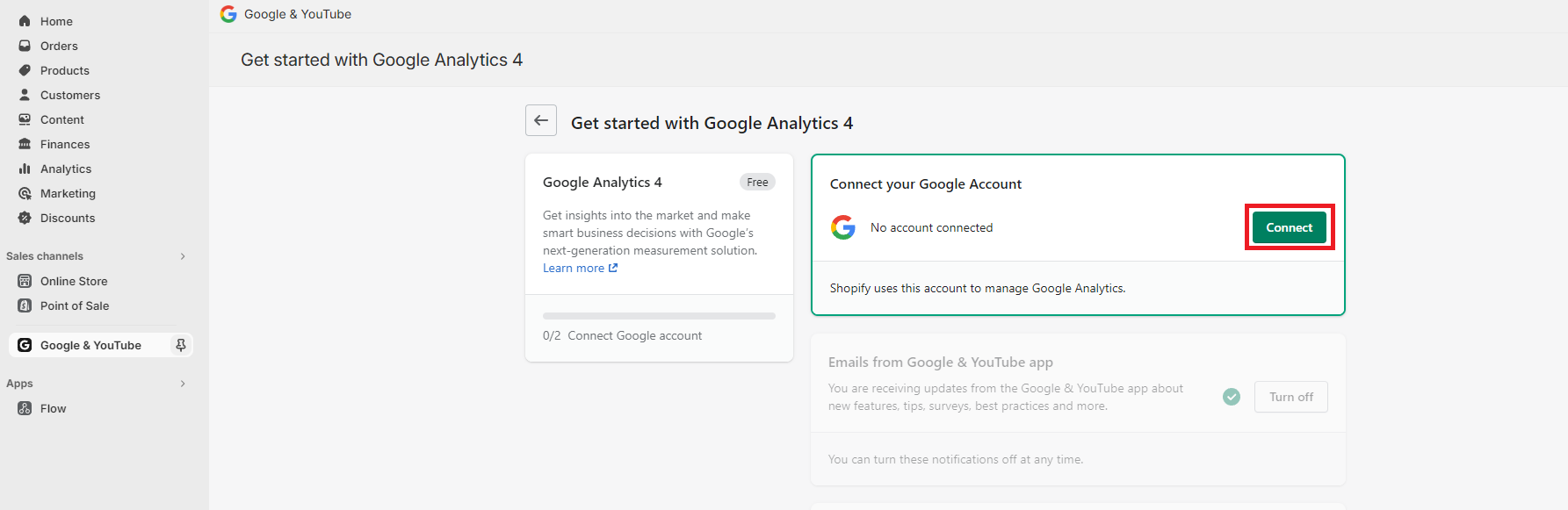Open the Discounts section

point(66,217)
